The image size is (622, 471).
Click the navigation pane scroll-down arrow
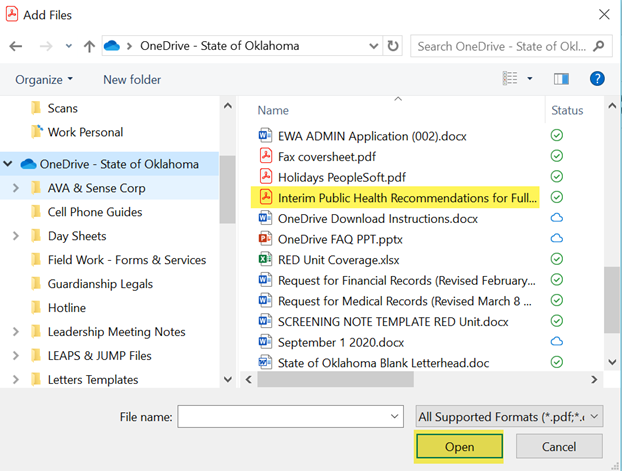coord(228,379)
